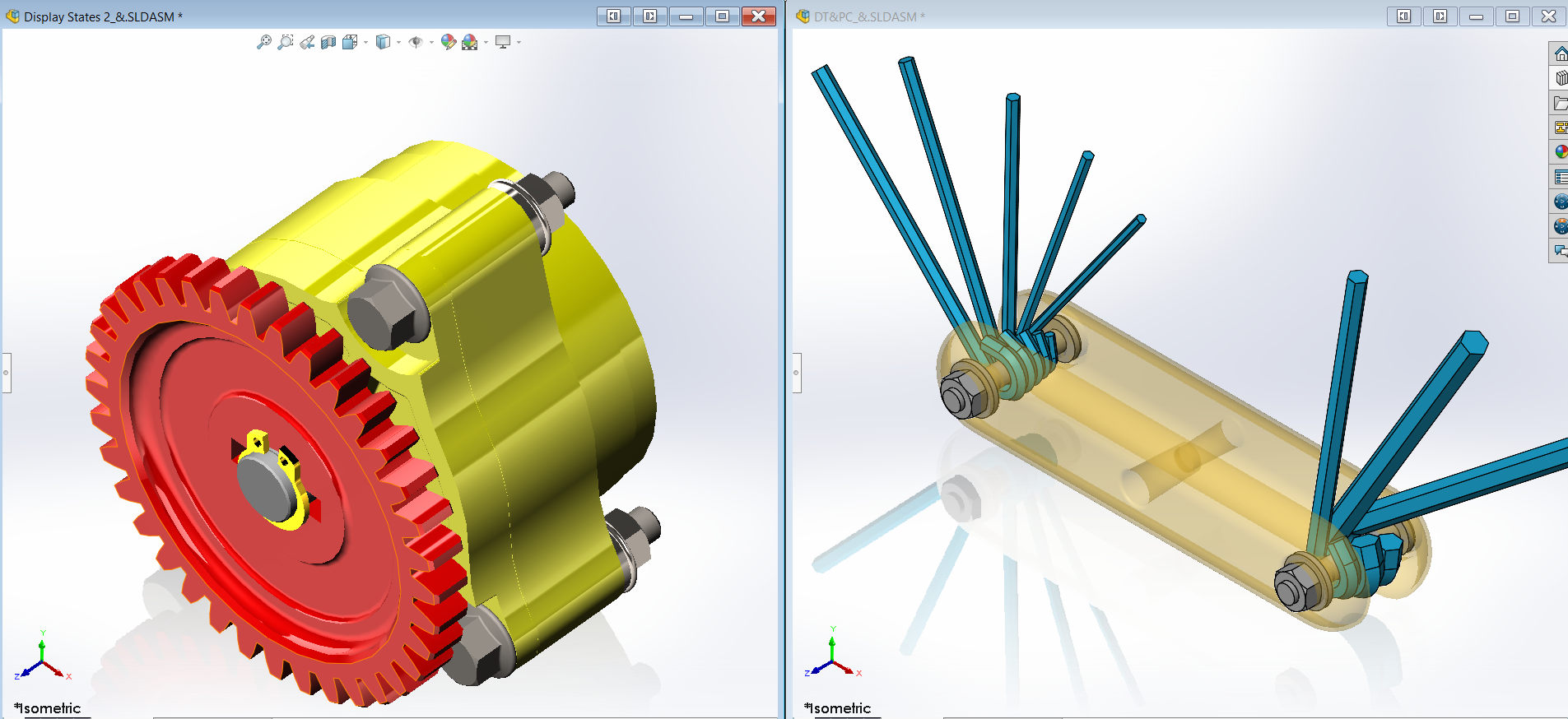1568x719 pixels.
Task: Tile right the DT&PC window
Action: [1440, 16]
